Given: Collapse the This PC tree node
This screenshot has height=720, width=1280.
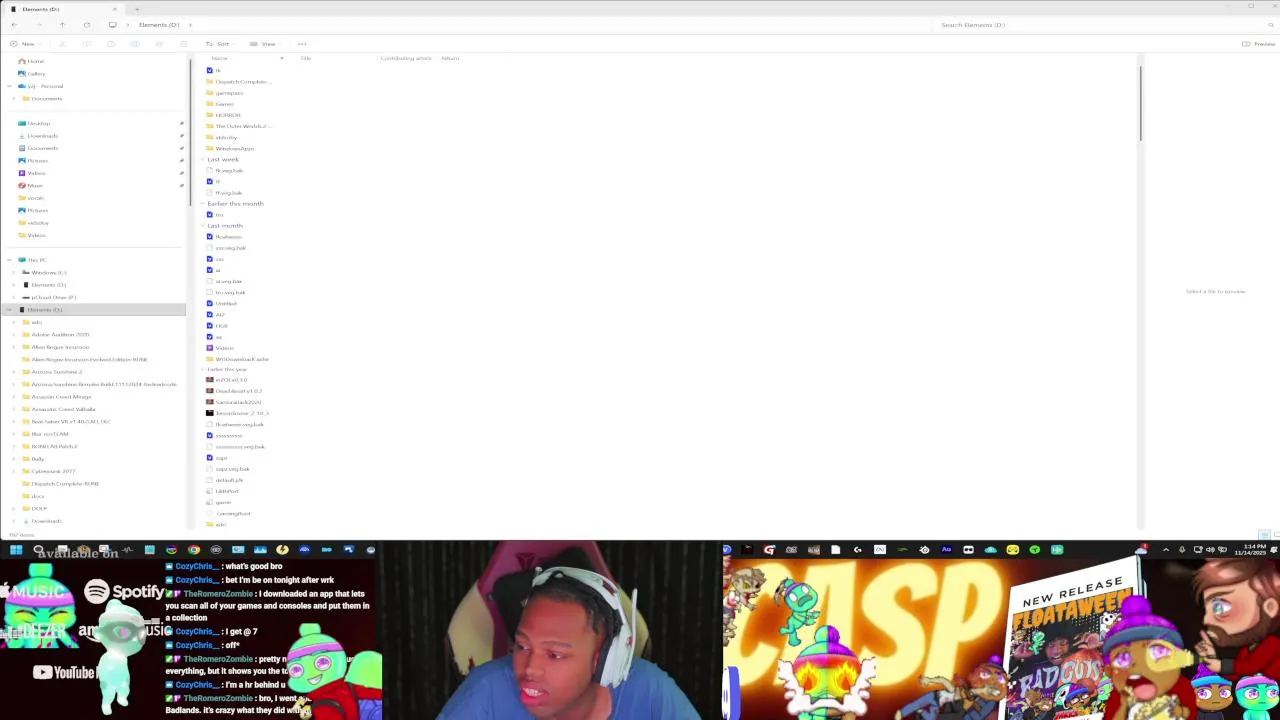Looking at the screenshot, I should (10, 260).
